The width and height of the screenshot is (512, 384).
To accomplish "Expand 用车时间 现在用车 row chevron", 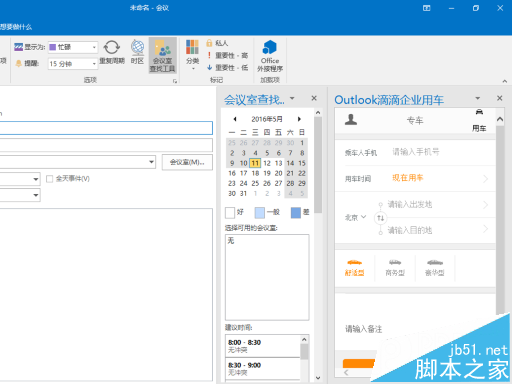I will [x=485, y=179].
